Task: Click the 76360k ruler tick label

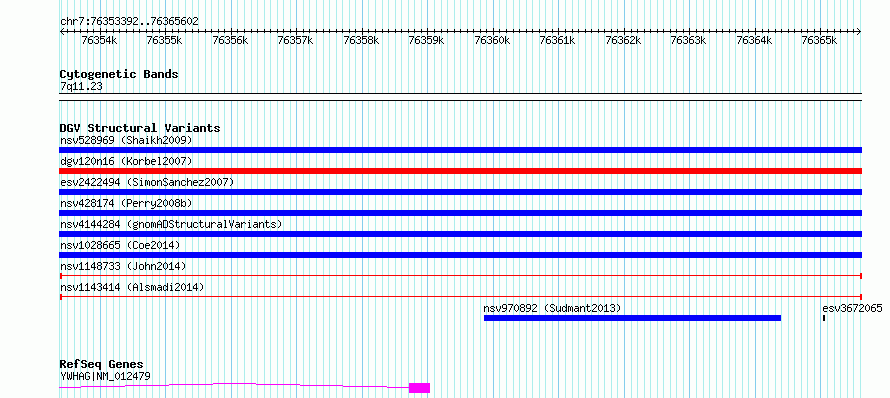Action: 492,40
